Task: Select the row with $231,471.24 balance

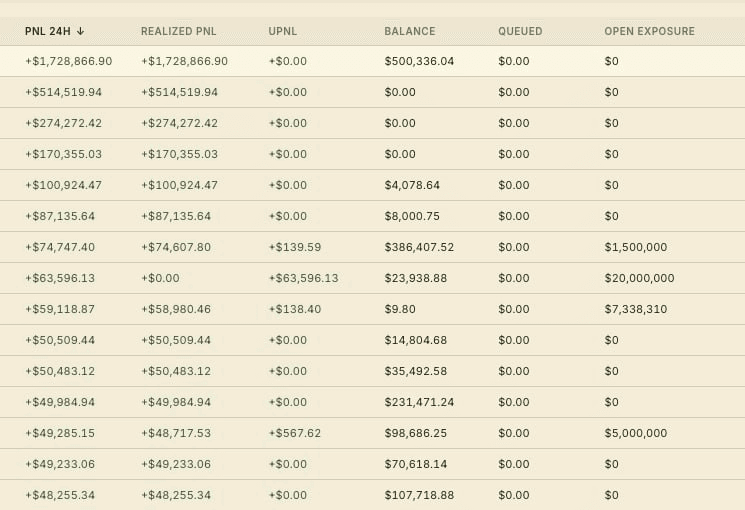Action: click(x=372, y=402)
